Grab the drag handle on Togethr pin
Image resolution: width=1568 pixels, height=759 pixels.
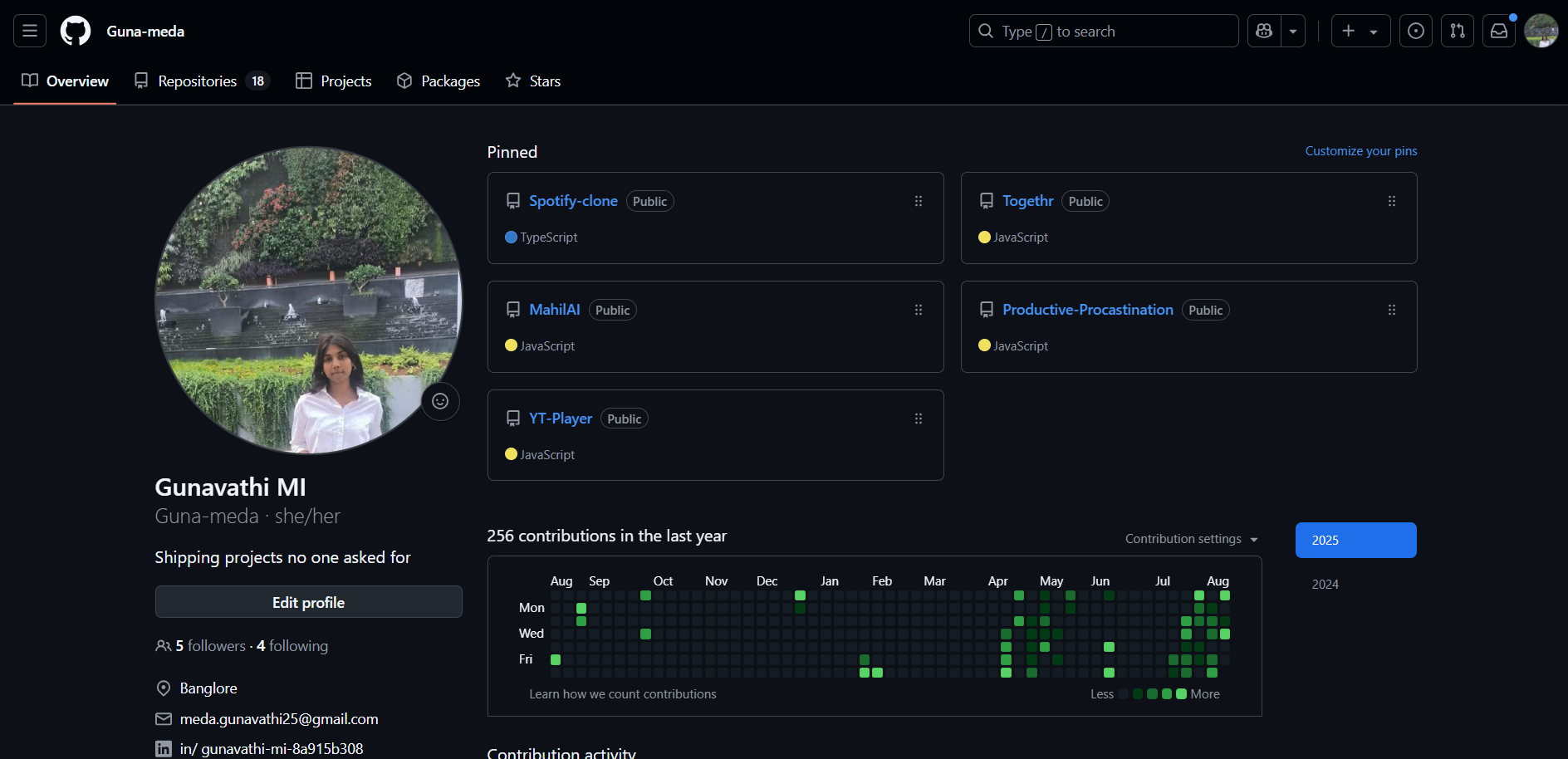[1392, 201]
